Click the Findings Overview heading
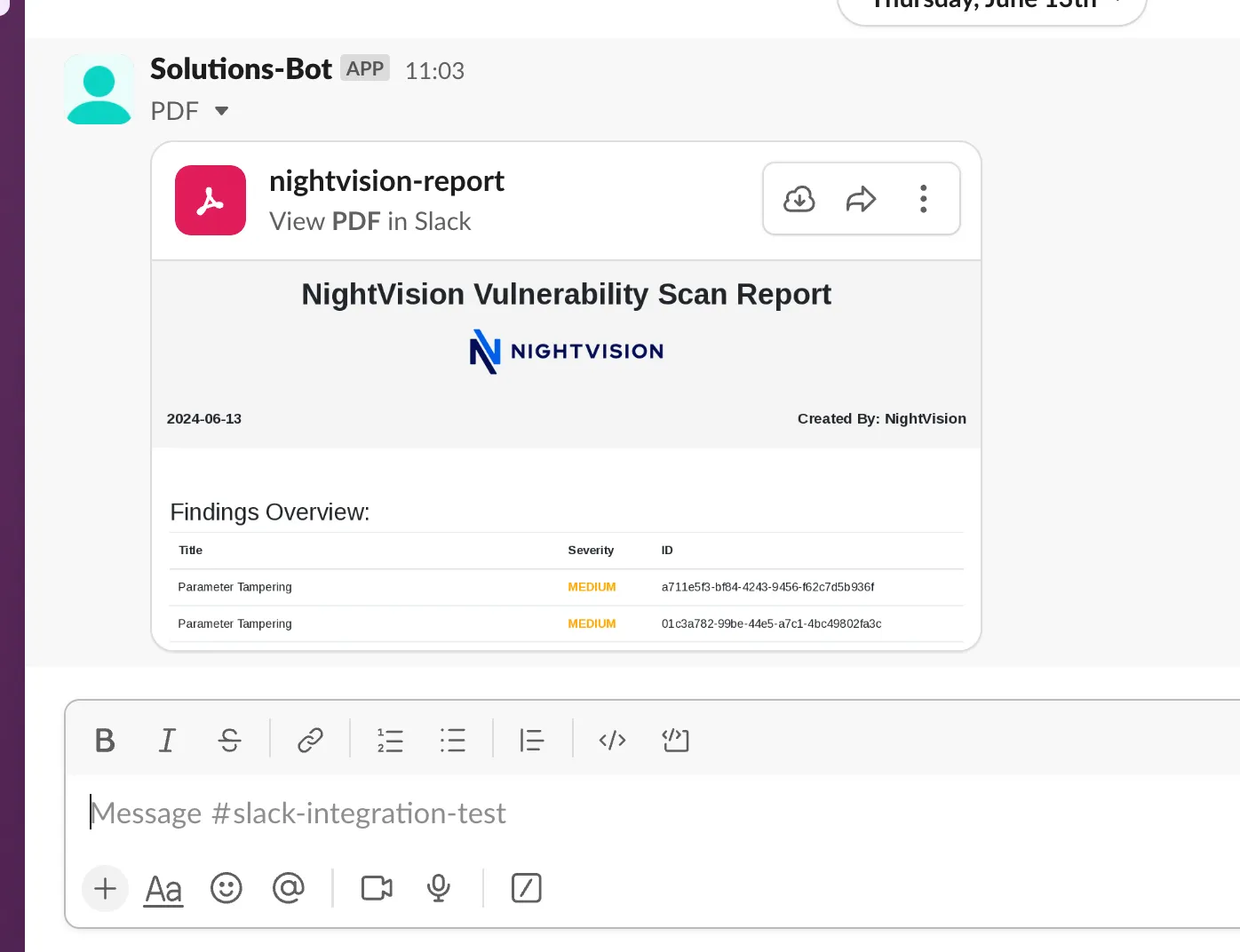Screen dimensions: 1240x952 pyautogui.click(x=270, y=512)
